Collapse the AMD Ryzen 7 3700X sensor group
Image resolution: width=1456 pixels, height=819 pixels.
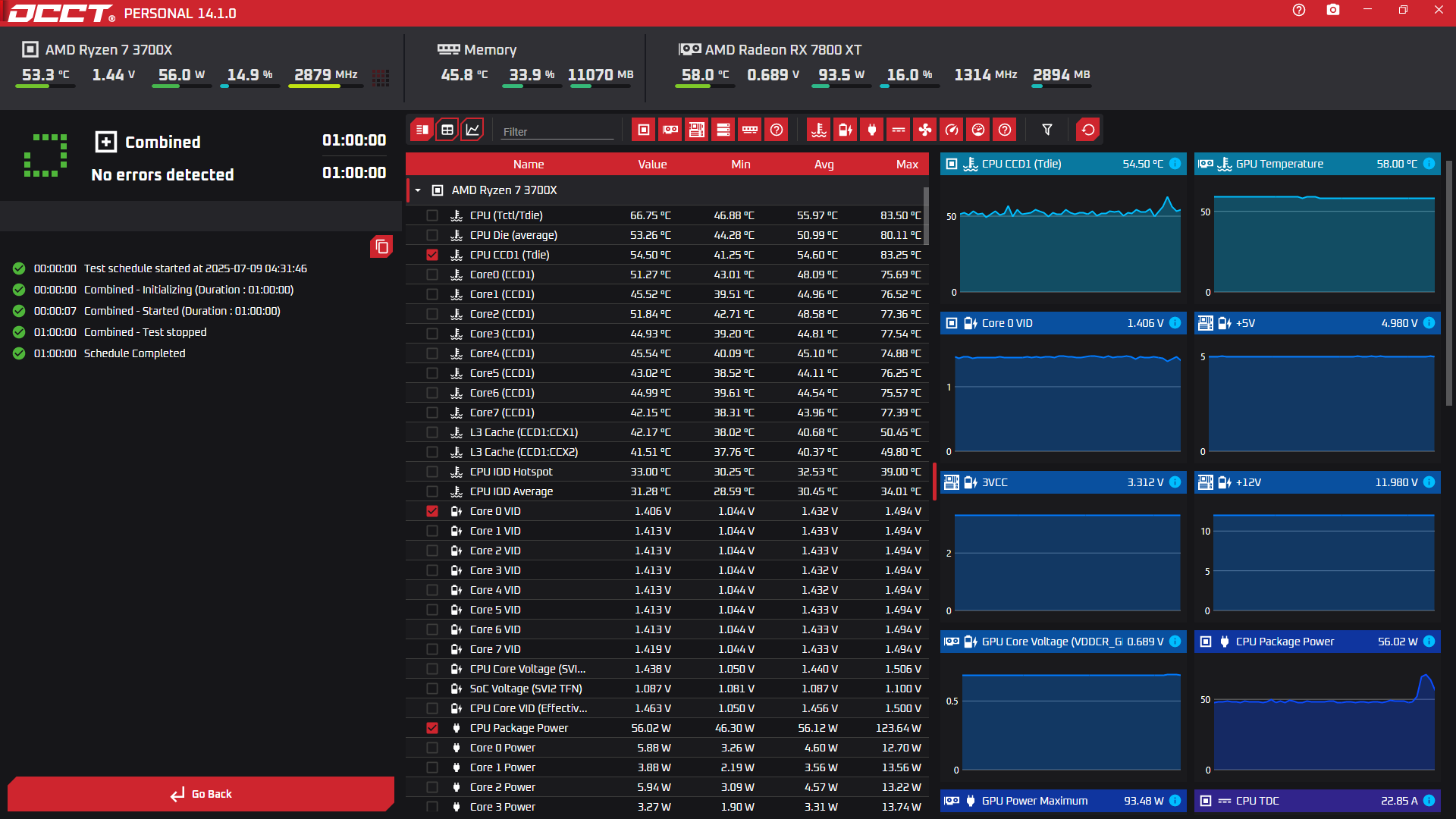click(418, 190)
